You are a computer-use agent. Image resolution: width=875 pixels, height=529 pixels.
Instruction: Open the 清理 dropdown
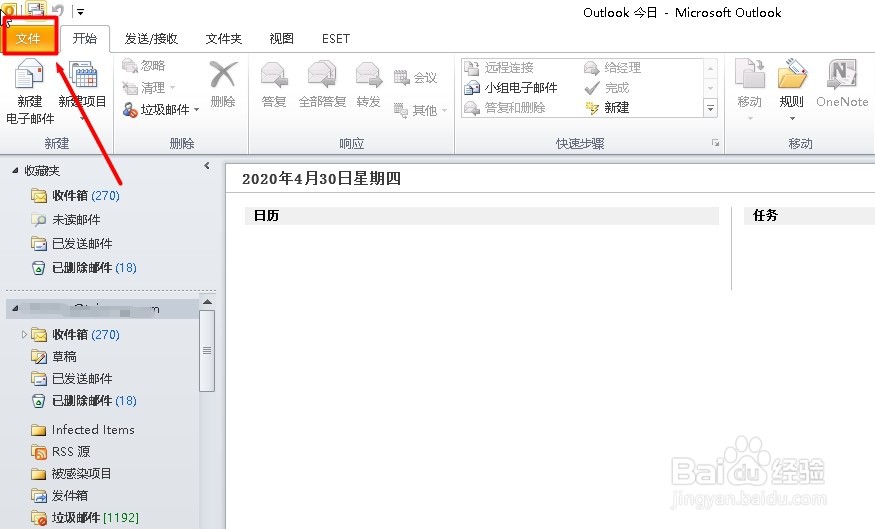point(148,88)
